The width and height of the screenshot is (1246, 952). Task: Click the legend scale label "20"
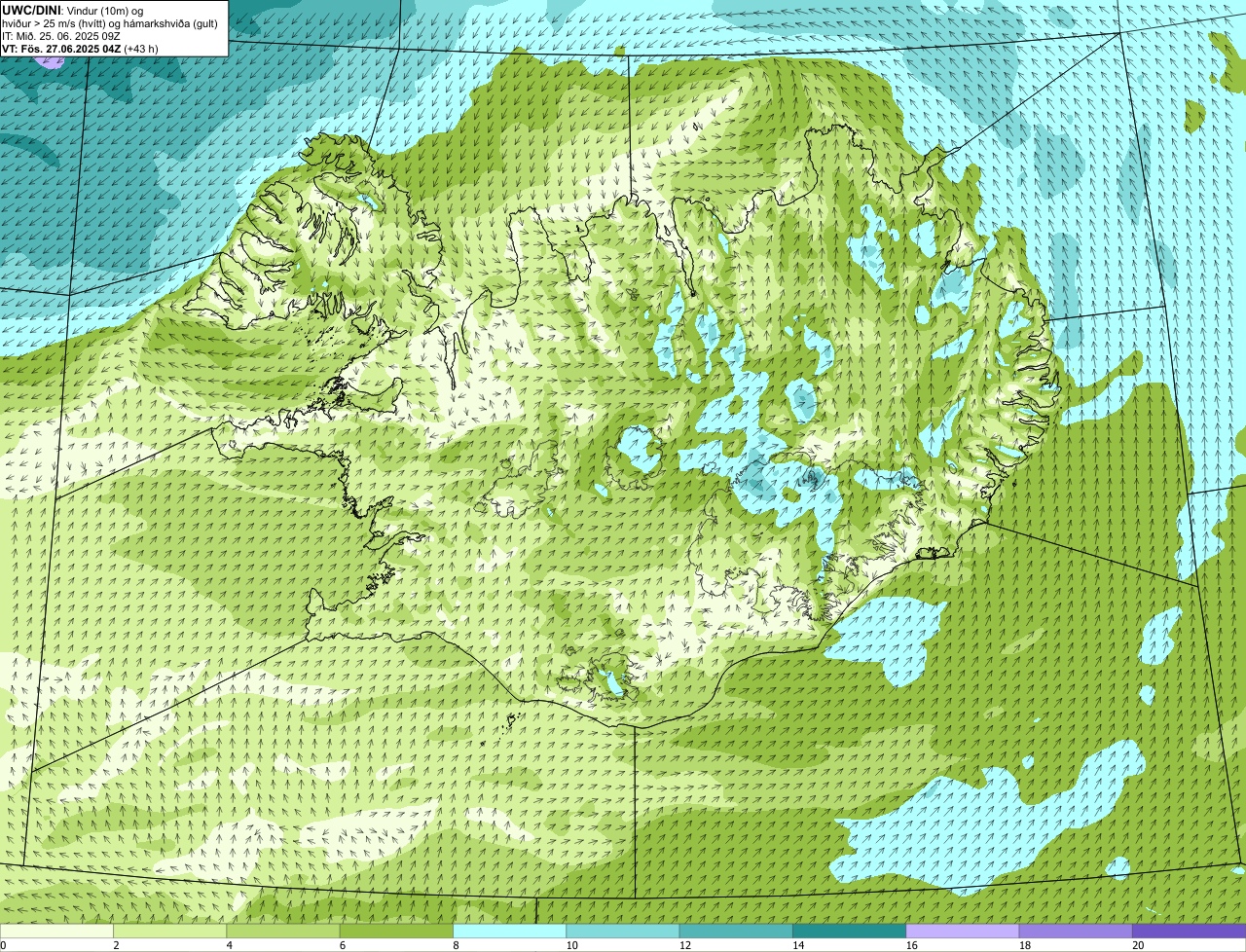click(x=1138, y=945)
